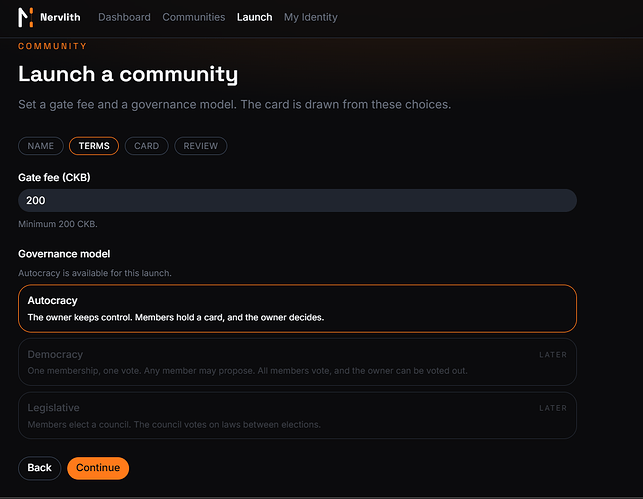The height and width of the screenshot is (499, 643).
Task: Click the Nervlith logo icon
Action: tap(25, 17)
